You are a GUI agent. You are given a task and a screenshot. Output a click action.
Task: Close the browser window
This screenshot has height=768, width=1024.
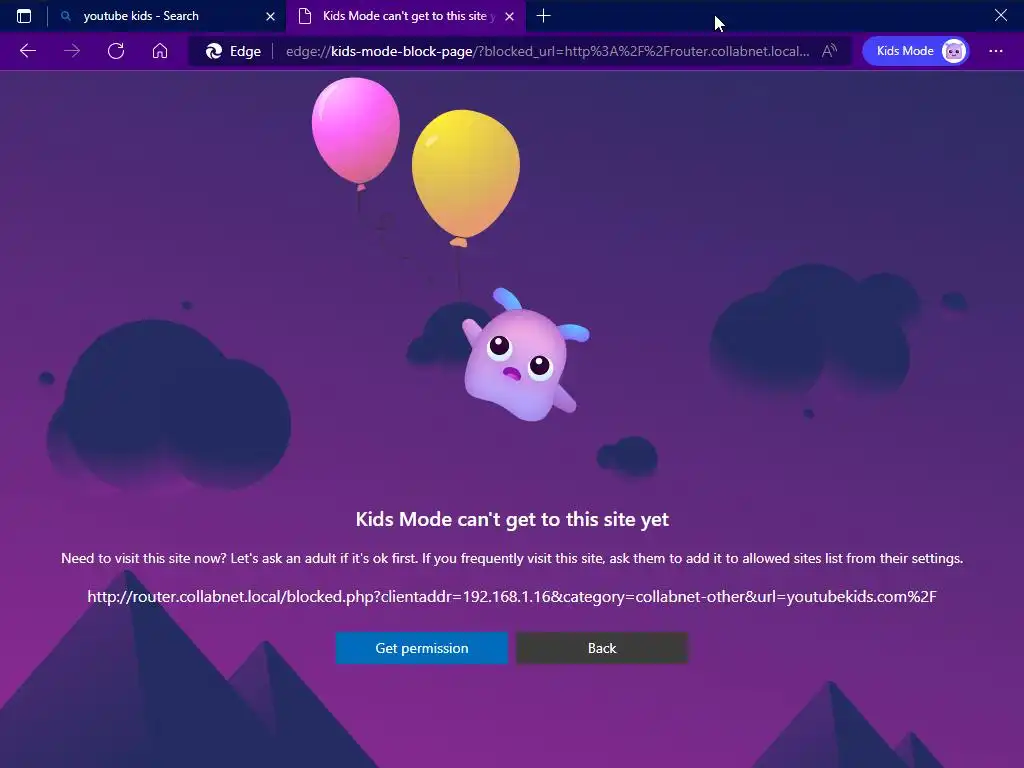pyautogui.click(x=1000, y=15)
